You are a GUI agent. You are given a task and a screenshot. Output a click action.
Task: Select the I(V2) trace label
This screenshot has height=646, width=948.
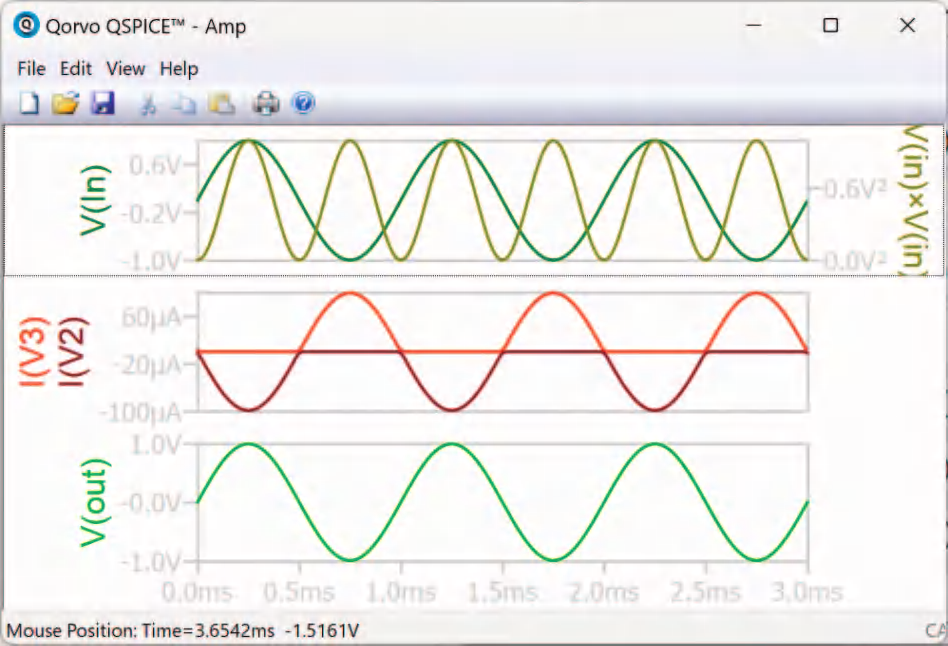pos(73,351)
